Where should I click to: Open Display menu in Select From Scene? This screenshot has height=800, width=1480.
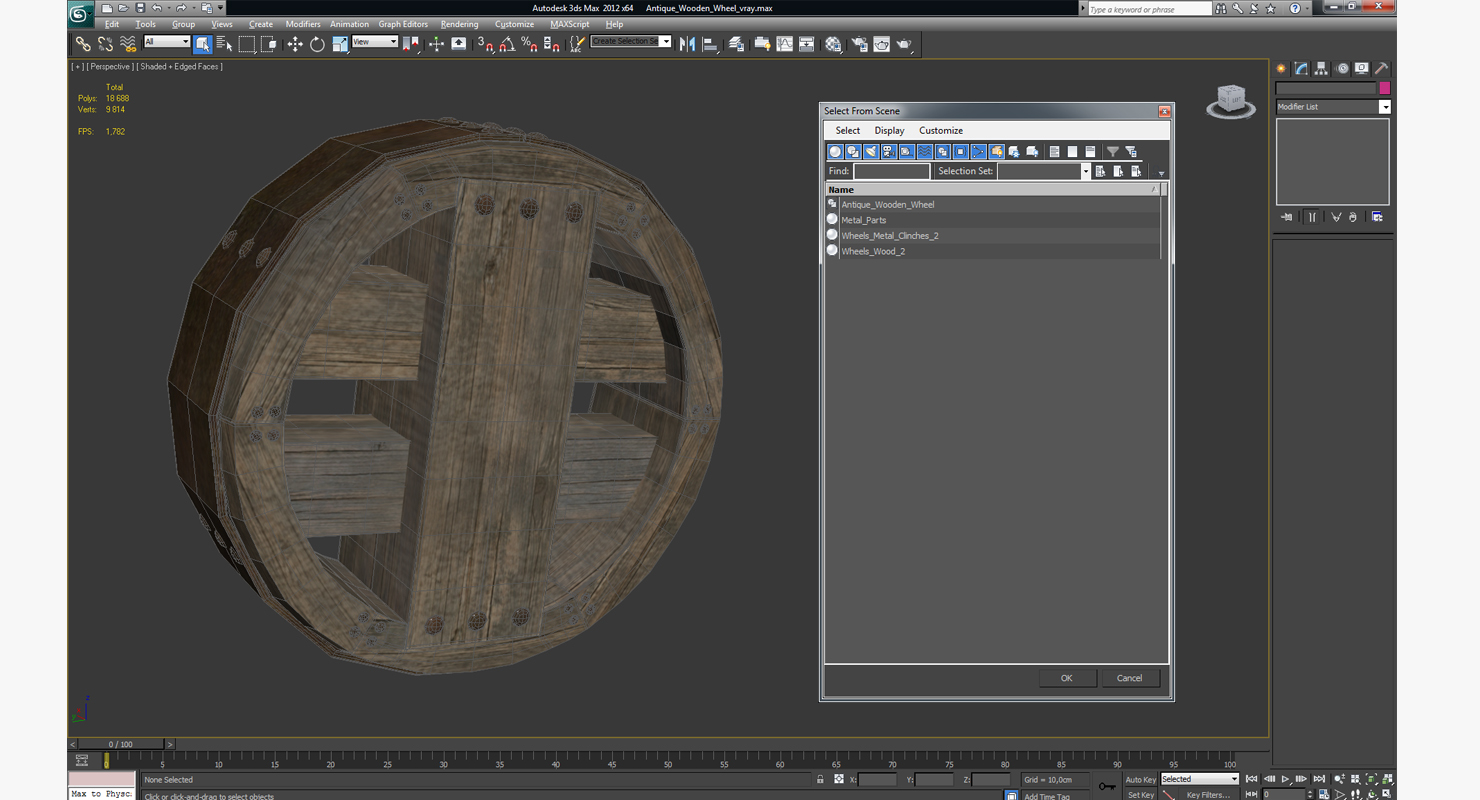pyautogui.click(x=889, y=130)
